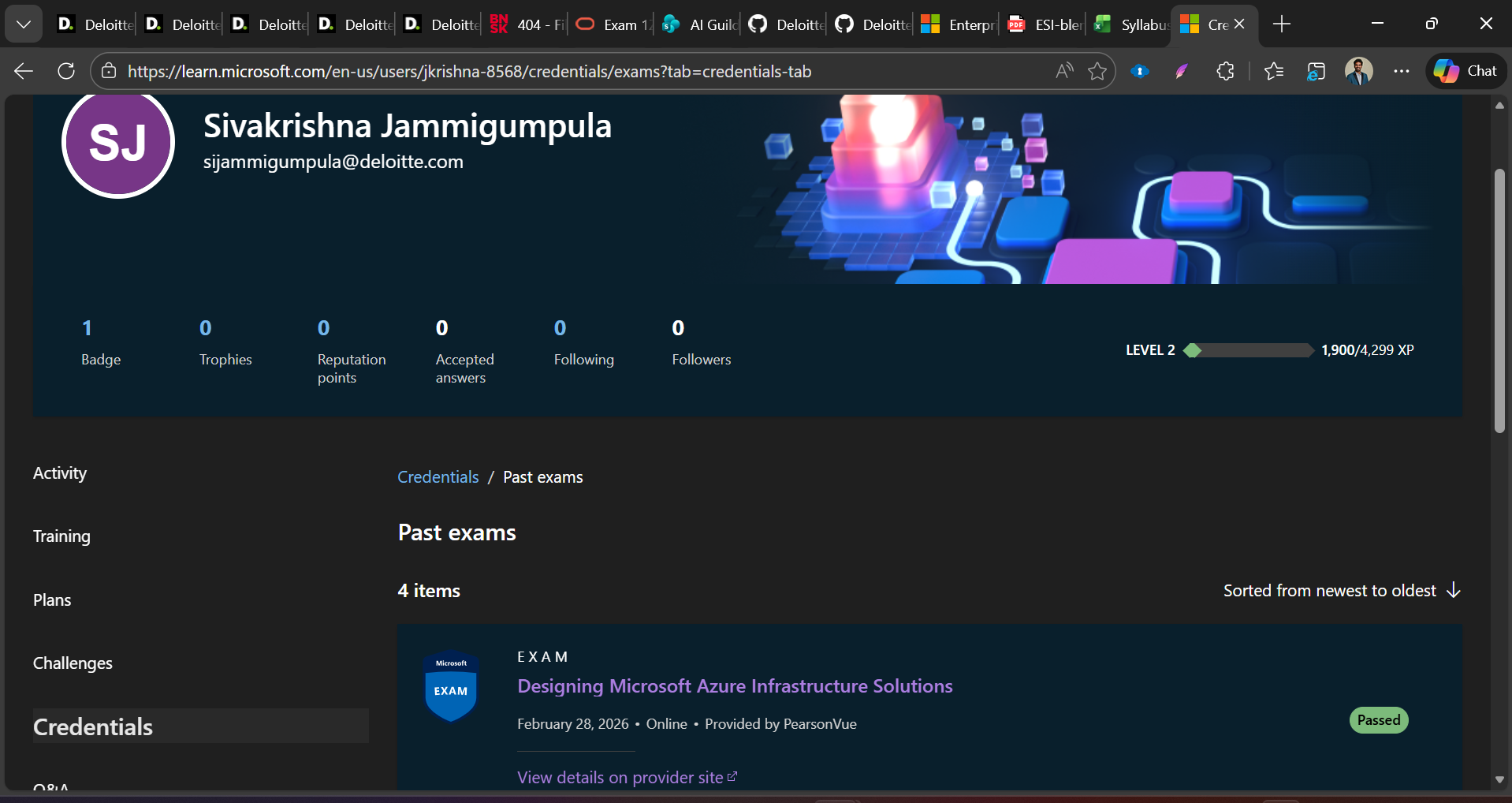The image size is (1512, 803).
Task: Click the 0 Followers stat
Action: tap(702, 342)
